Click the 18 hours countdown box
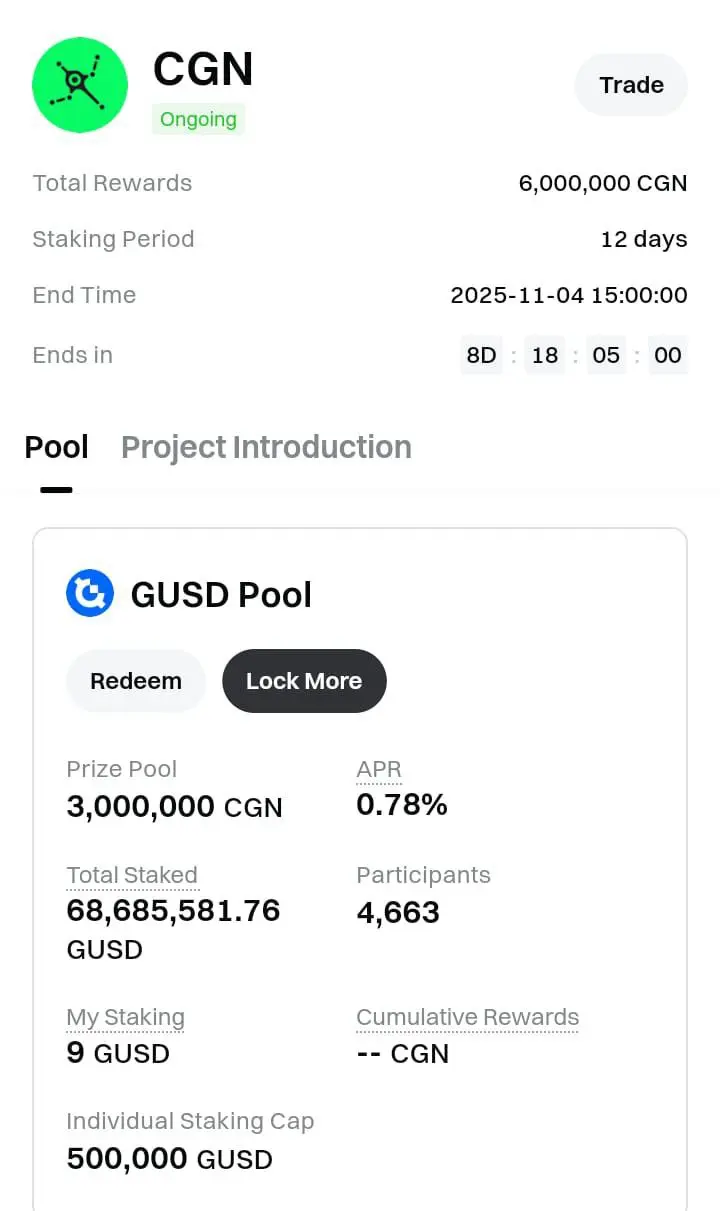Image resolution: width=720 pixels, height=1211 pixels. point(545,355)
